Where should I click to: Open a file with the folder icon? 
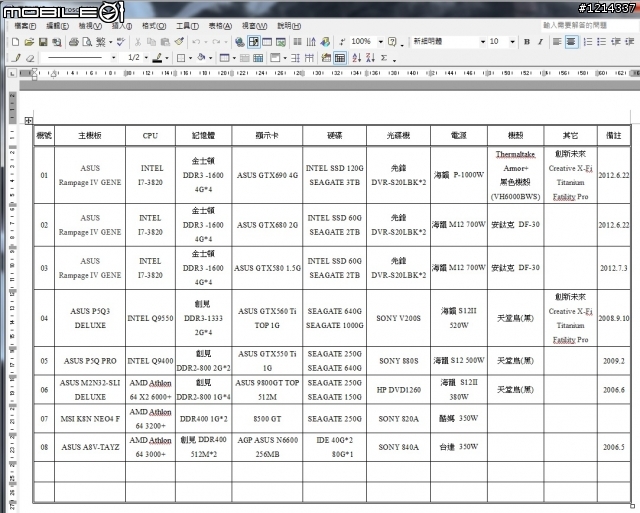click(x=29, y=42)
